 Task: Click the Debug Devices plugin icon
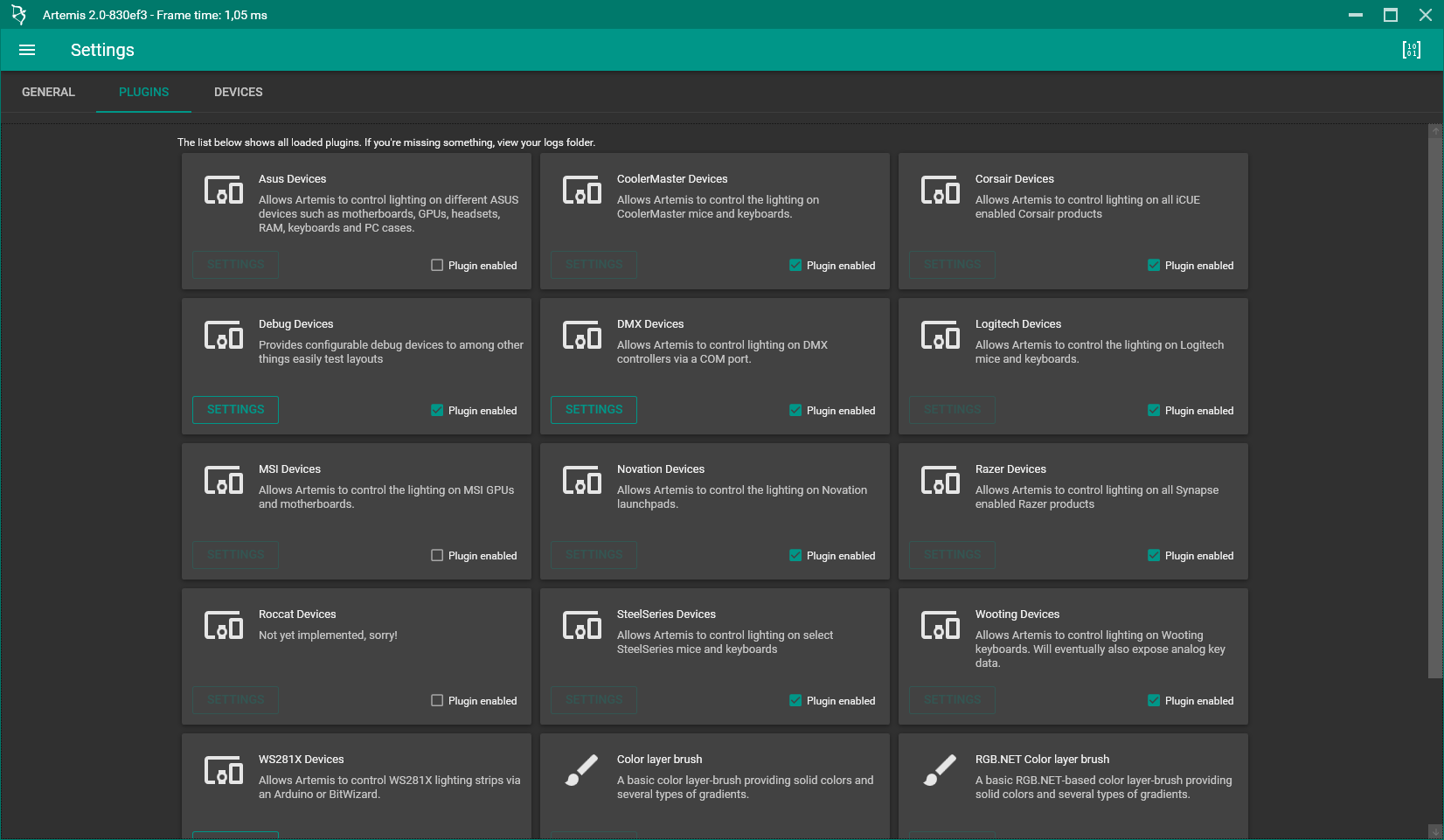click(x=224, y=335)
